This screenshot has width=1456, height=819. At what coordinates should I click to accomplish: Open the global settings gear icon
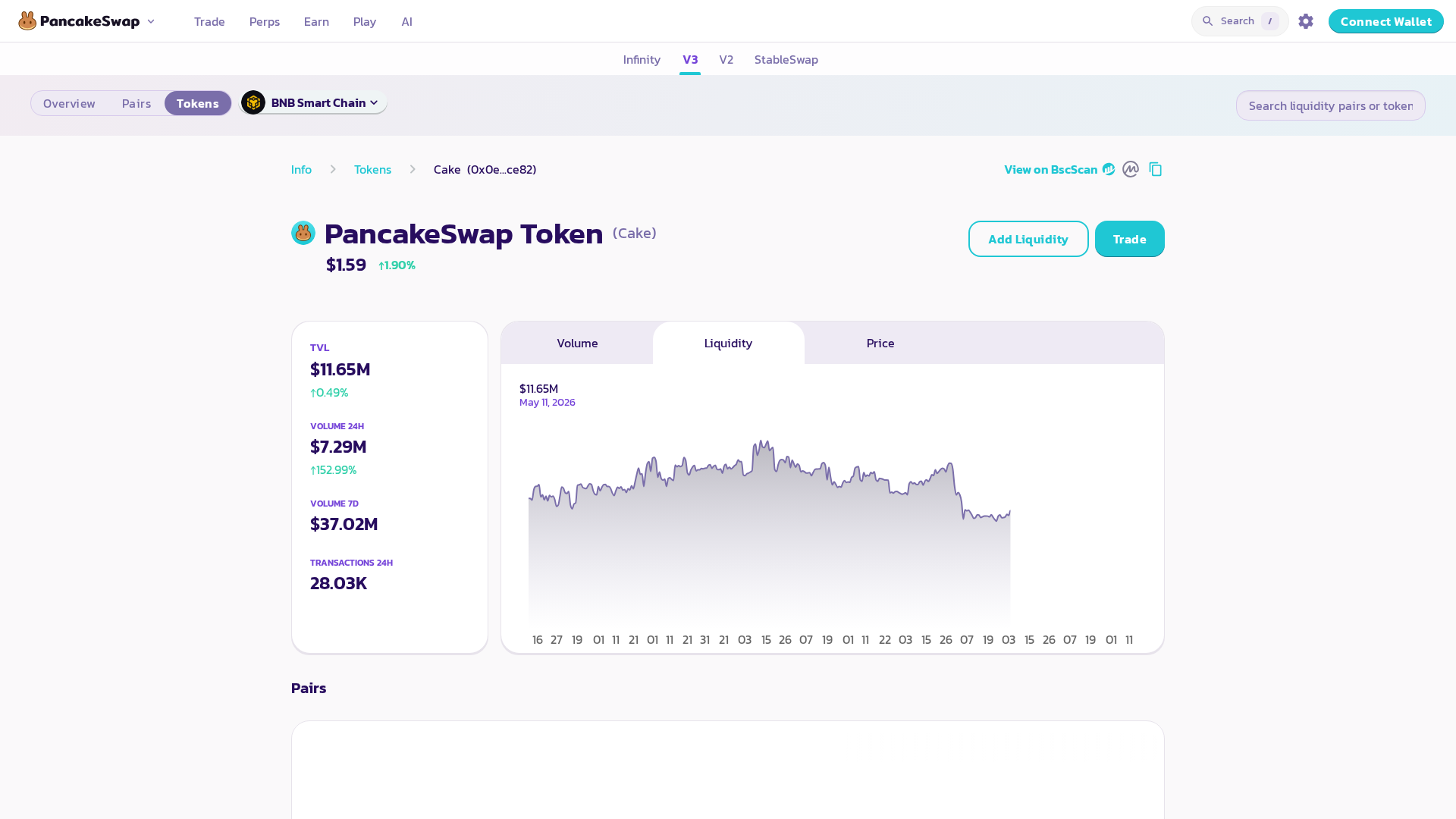(1306, 21)
